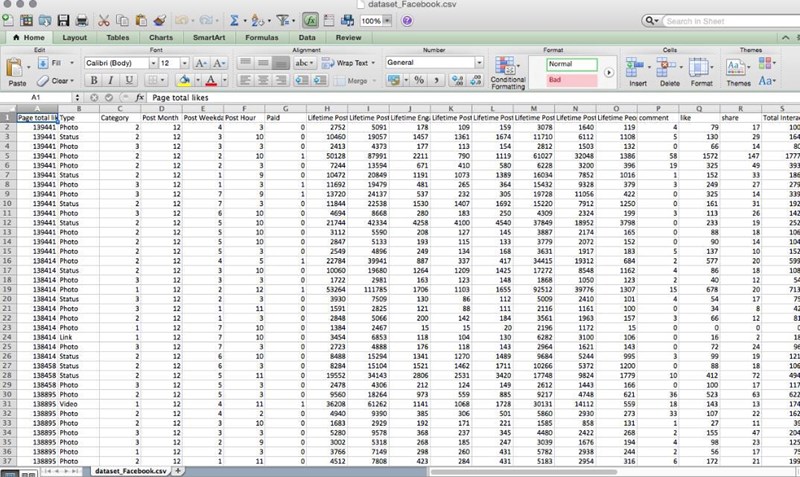This screenshot has width=800, height=477.
Task: Expand the General number format dropdown
Action: [478, 62]
